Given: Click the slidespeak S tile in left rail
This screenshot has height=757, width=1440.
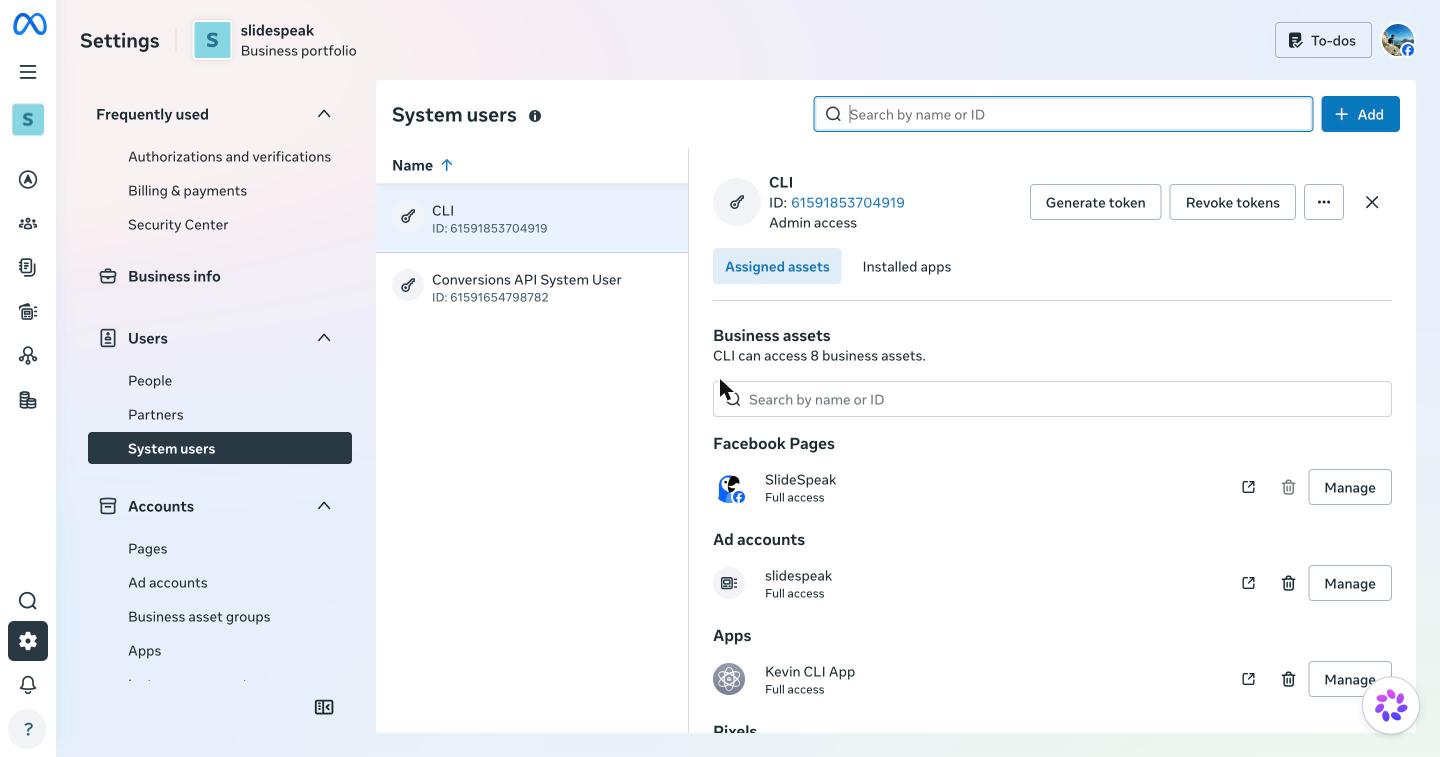Looking at the screenshot, I should (x=28, y=119).
